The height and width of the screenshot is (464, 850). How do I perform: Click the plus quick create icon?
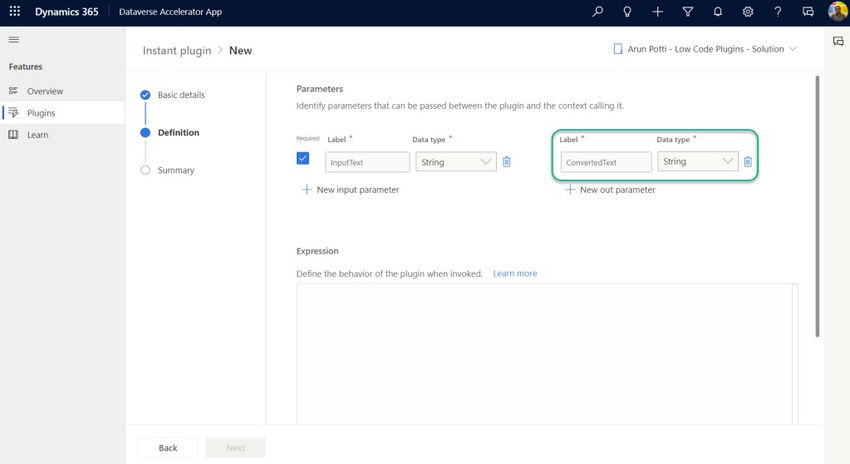tap(657, 12)
